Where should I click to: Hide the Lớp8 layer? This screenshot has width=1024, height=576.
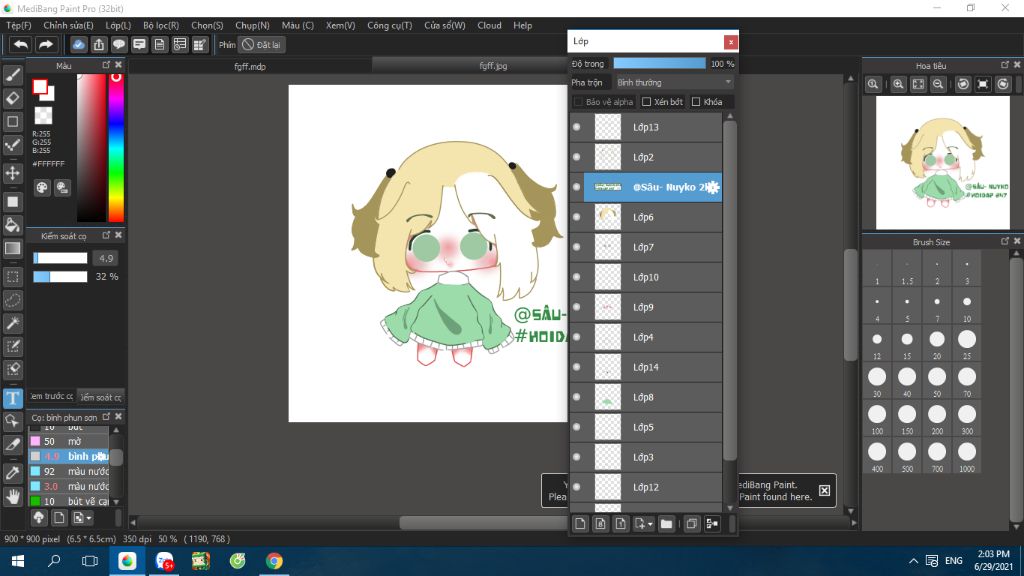[577, 397]
